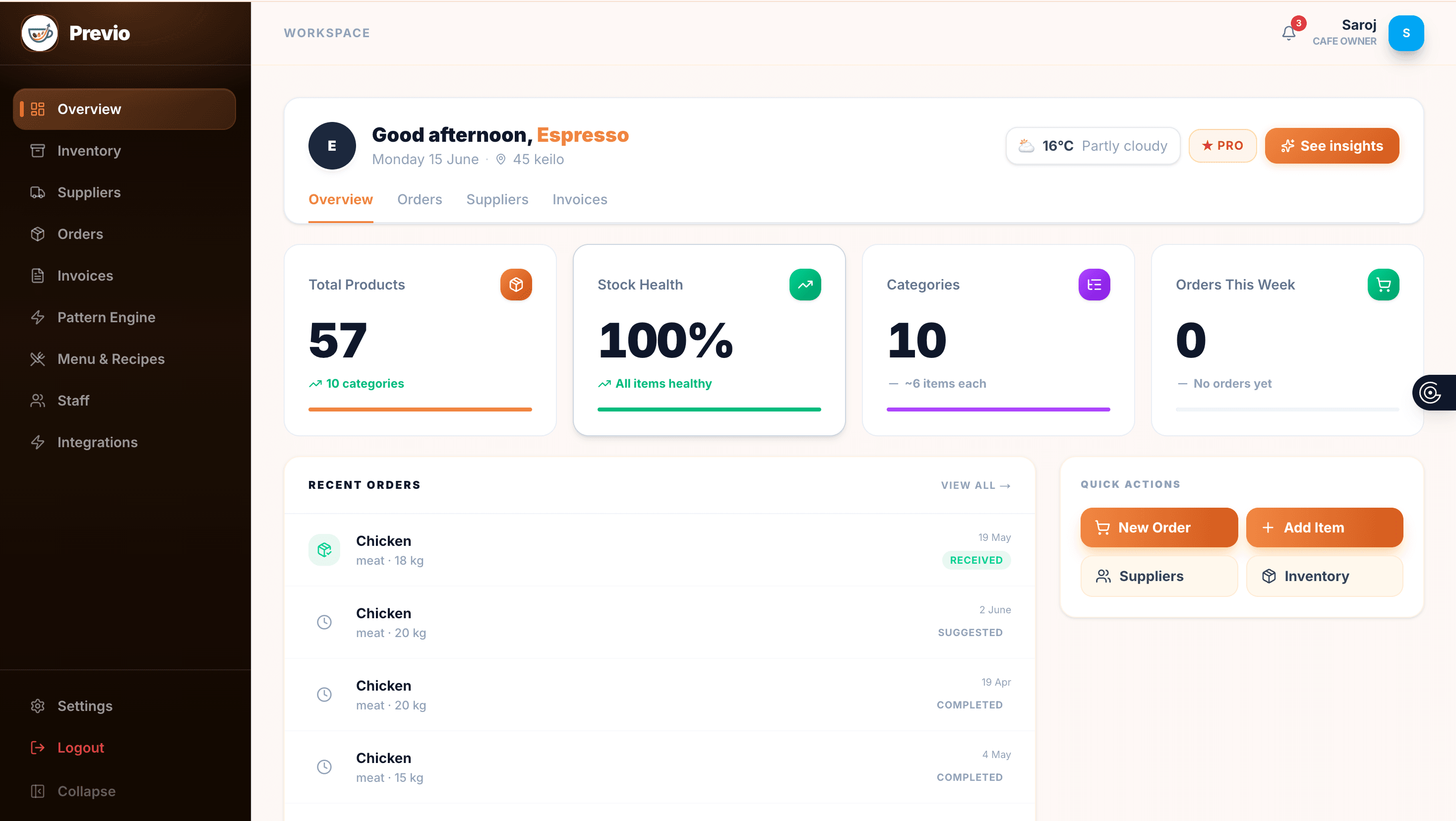
Task: Click the location pin icon near 45 keilo
Action: click(x=501, y=159)
